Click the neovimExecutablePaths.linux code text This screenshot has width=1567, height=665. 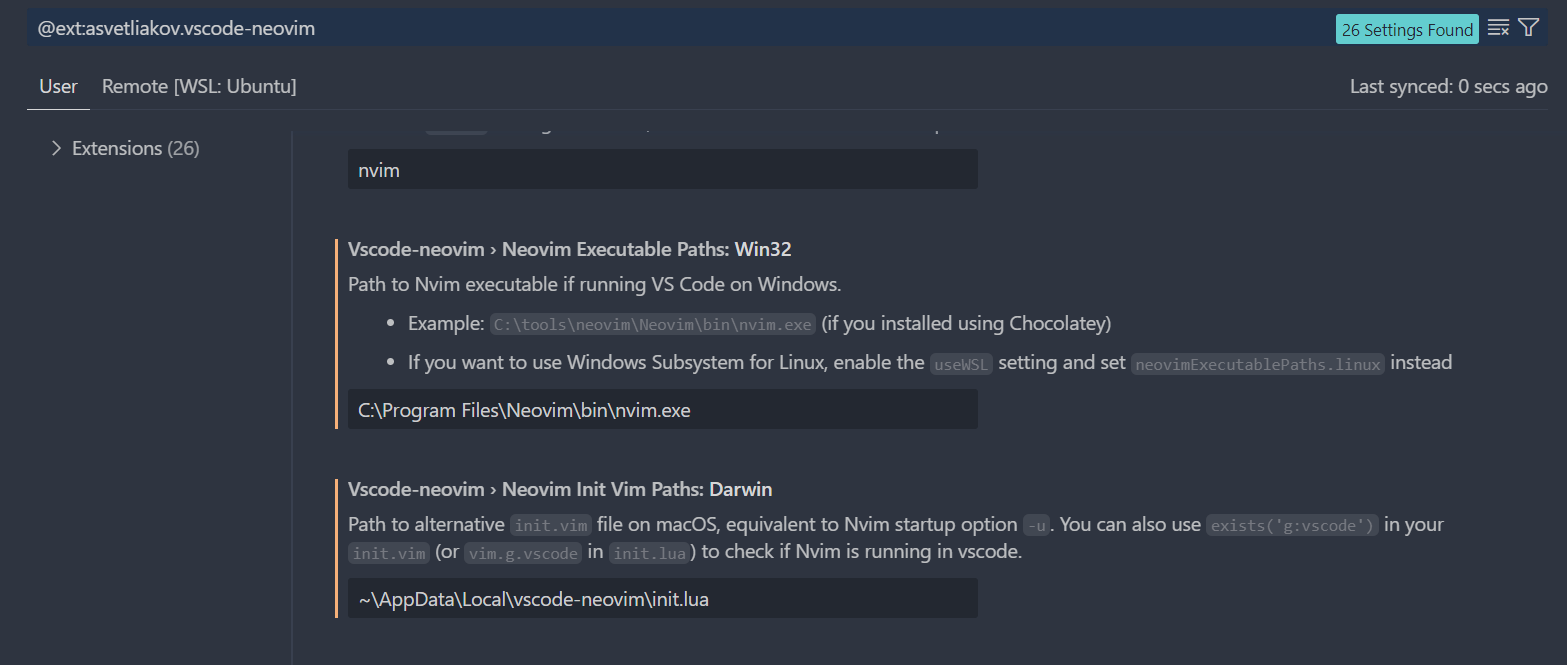pyautogui.click(x=1257, y=364)
